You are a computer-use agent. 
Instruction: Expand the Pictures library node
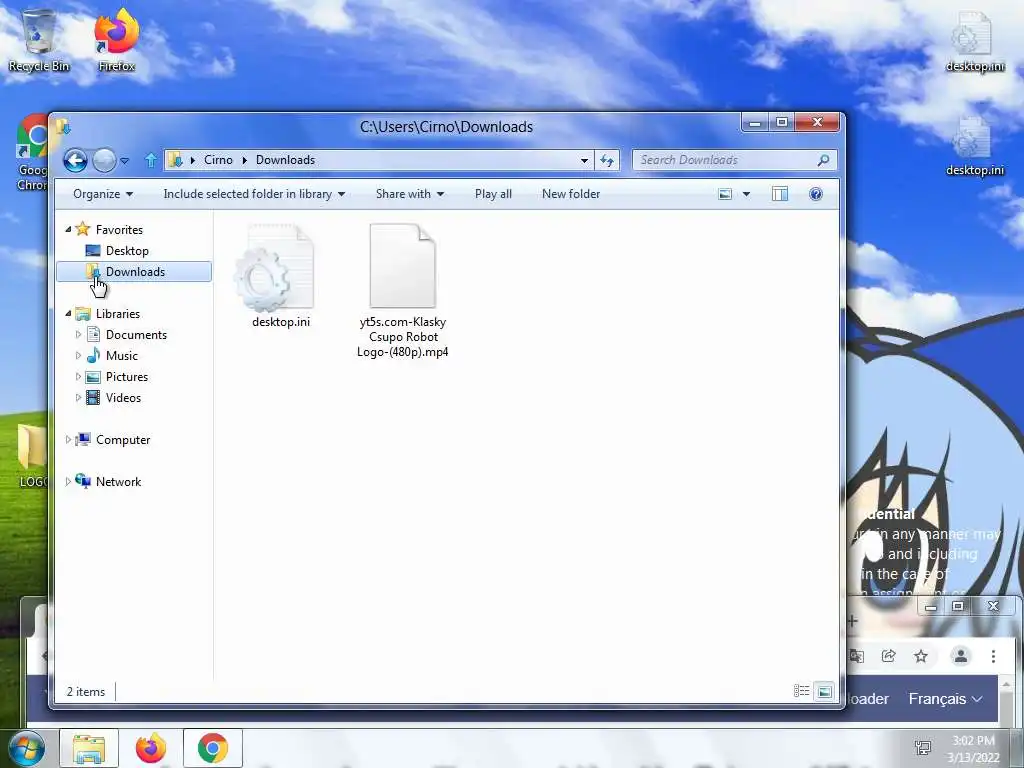(78, 376)
